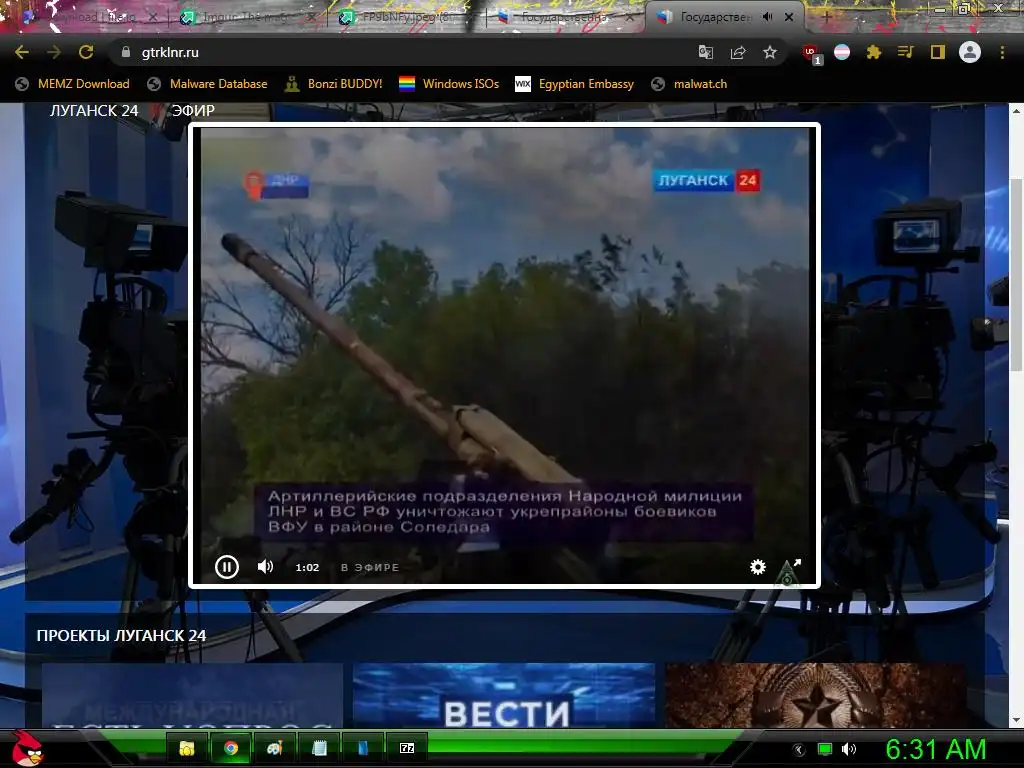Click the network tray icon
1024x768 pixels.
825,750
